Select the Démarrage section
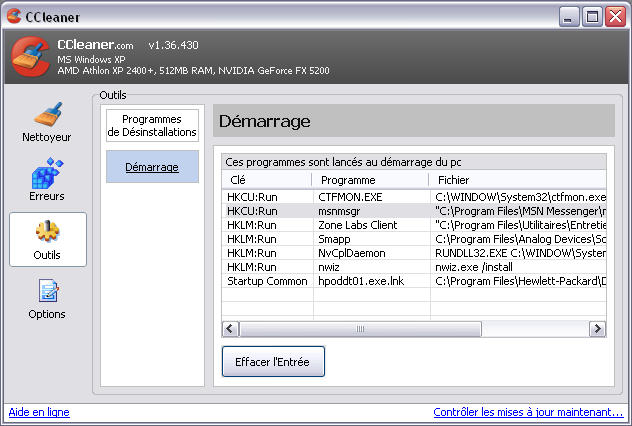 click(x=152, y=167)
